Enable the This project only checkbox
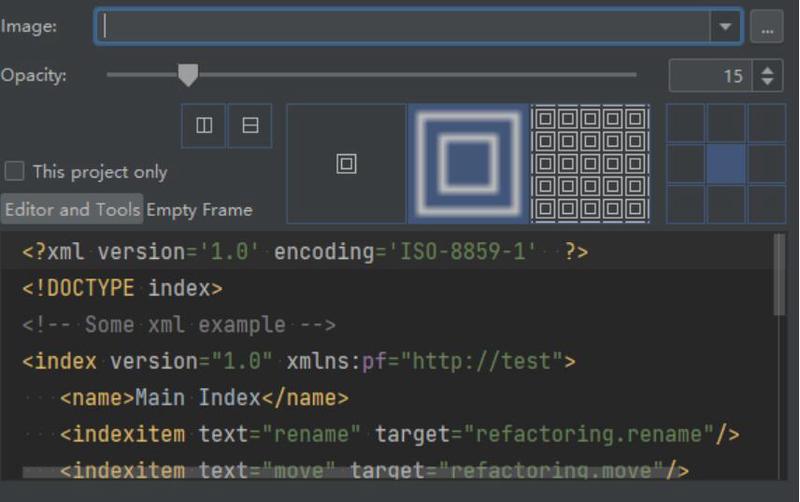The height and width of the screenshot is (502, 800). tap(15, 171)
